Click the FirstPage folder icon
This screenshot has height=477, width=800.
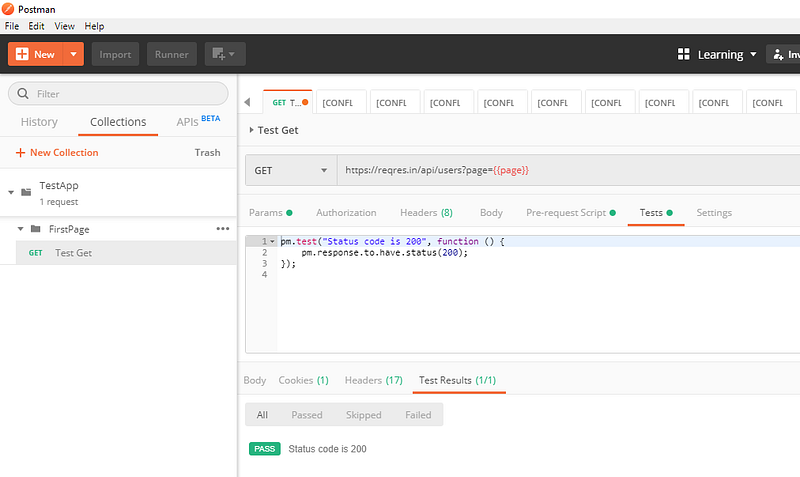[36, 229]
